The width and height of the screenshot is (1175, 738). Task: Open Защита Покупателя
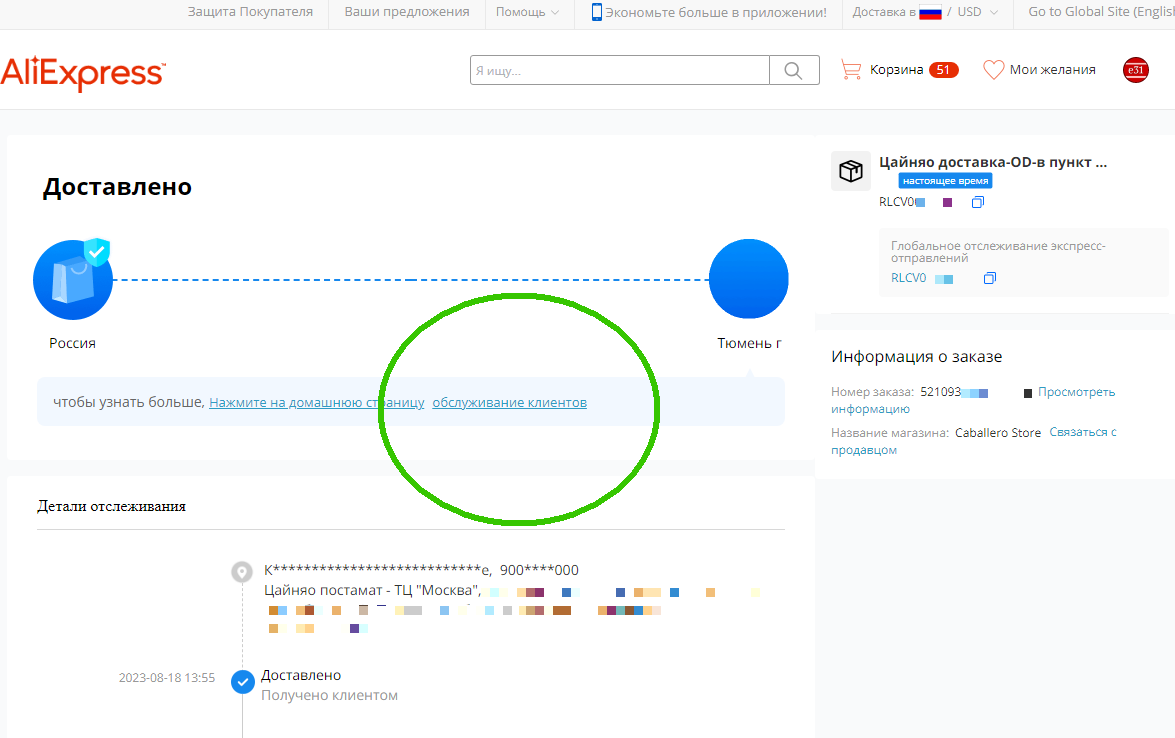(x=250, y=12)
